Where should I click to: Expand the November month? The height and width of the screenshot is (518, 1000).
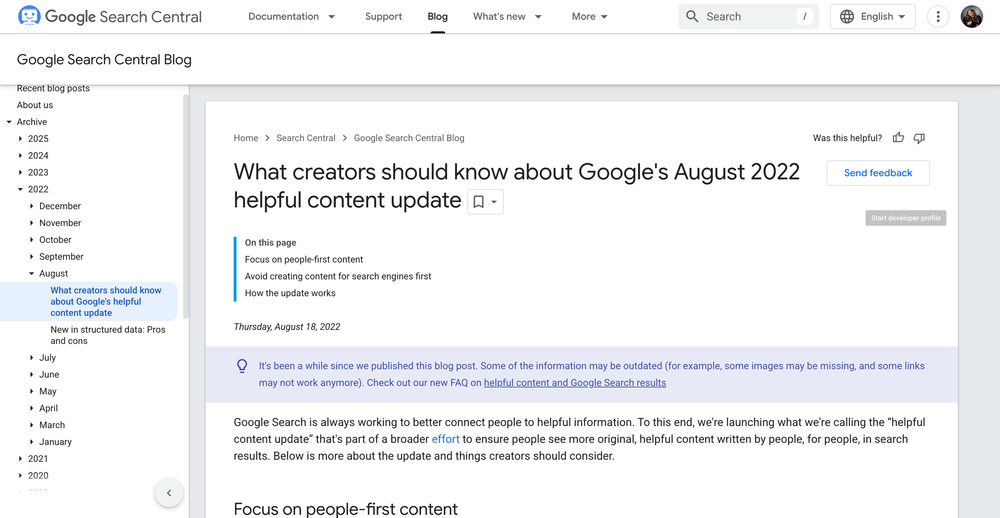32,223
